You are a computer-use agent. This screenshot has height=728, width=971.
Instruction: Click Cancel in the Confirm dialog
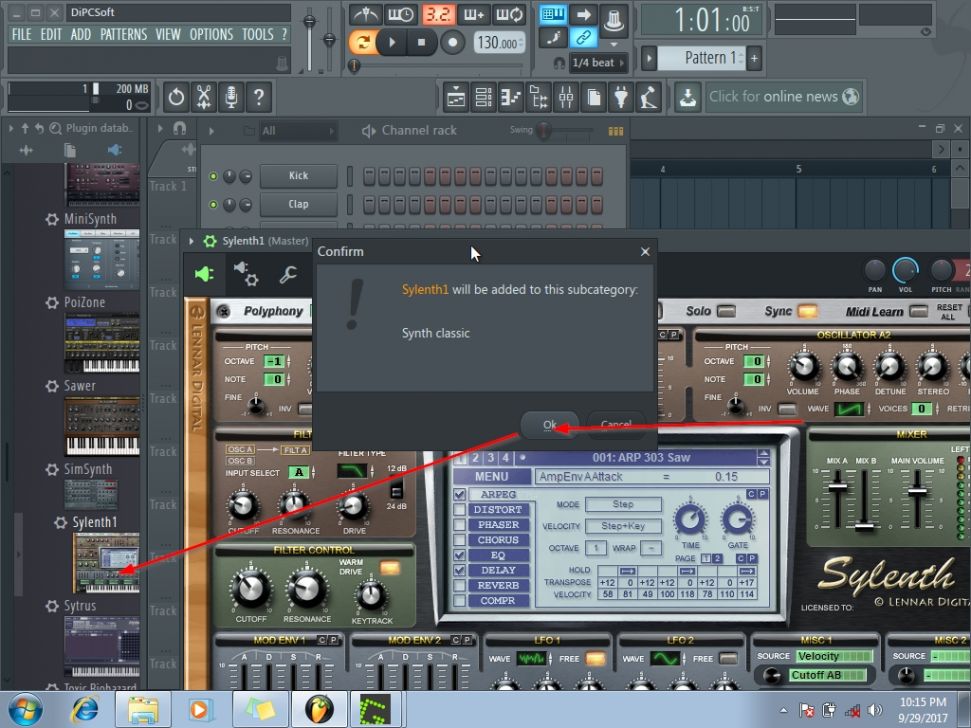616,425
